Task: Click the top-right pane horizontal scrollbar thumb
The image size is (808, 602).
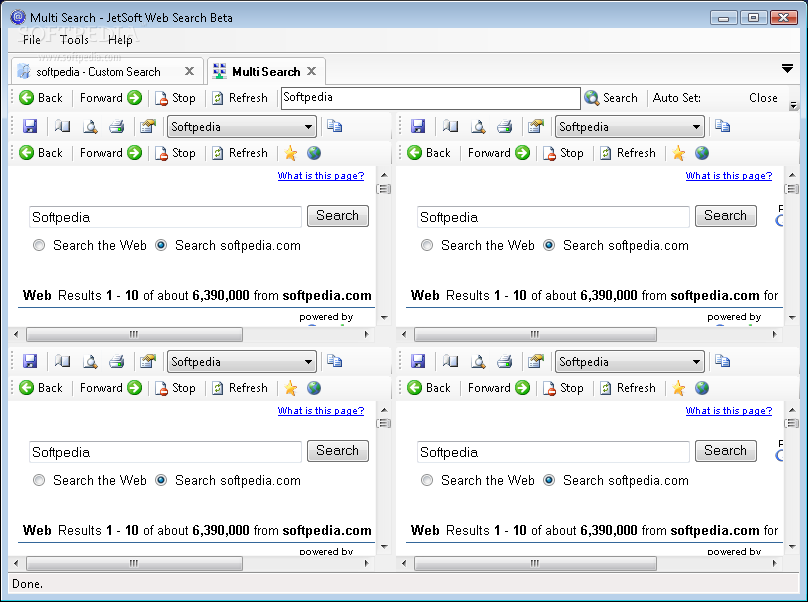Action: tap(535, 335)
